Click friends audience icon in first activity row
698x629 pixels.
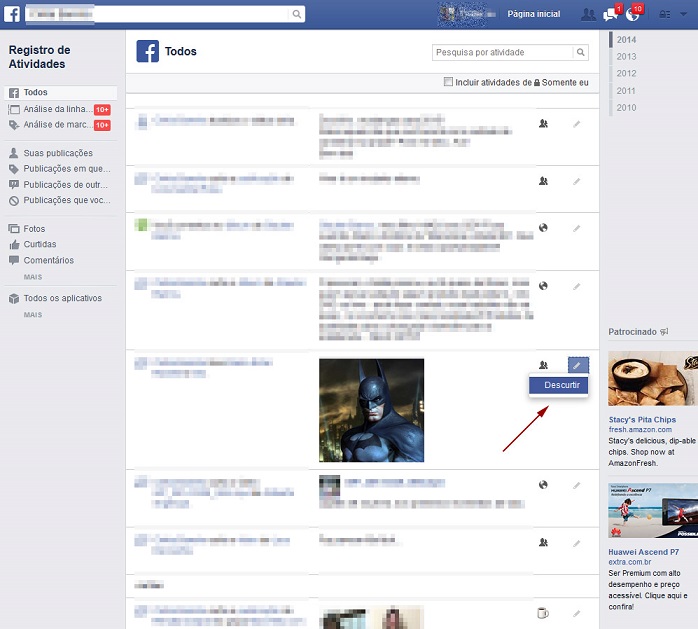tap(543, 124)
